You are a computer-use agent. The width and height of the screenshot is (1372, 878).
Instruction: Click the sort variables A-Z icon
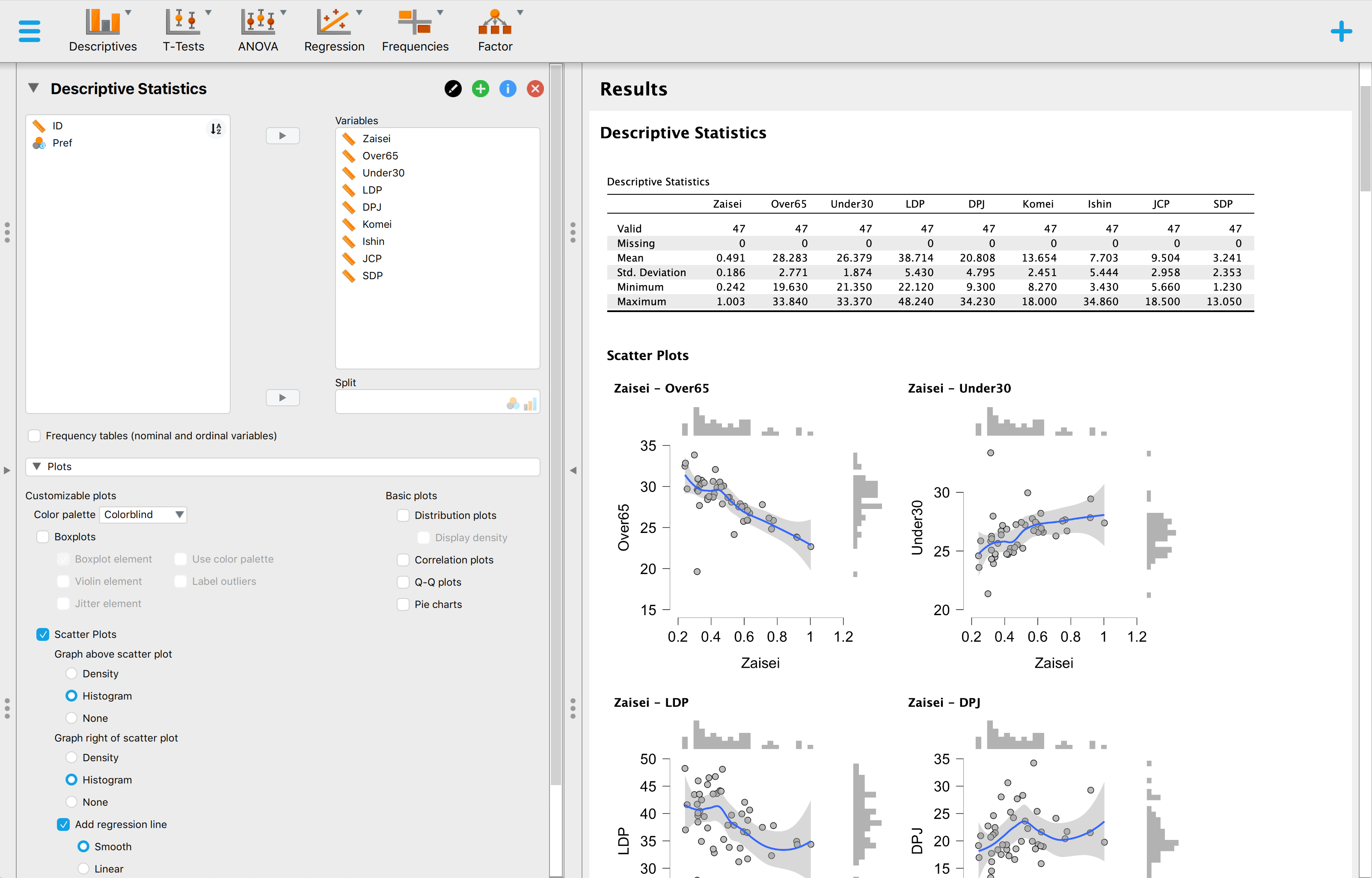[x=215, y=129]
